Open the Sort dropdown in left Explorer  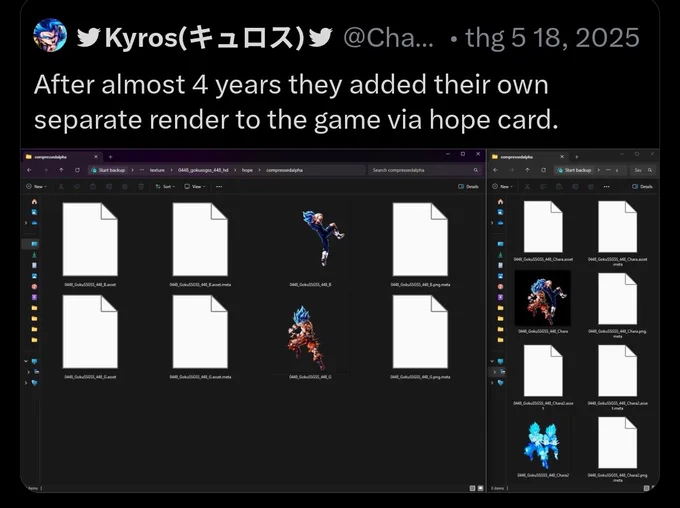point(165,187)
